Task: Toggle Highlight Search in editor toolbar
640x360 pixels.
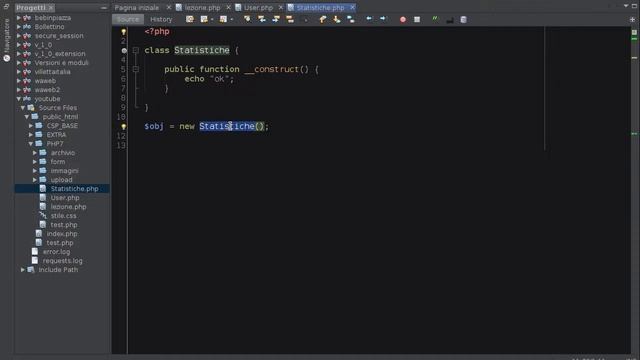Action: click(x=290, y=19)
